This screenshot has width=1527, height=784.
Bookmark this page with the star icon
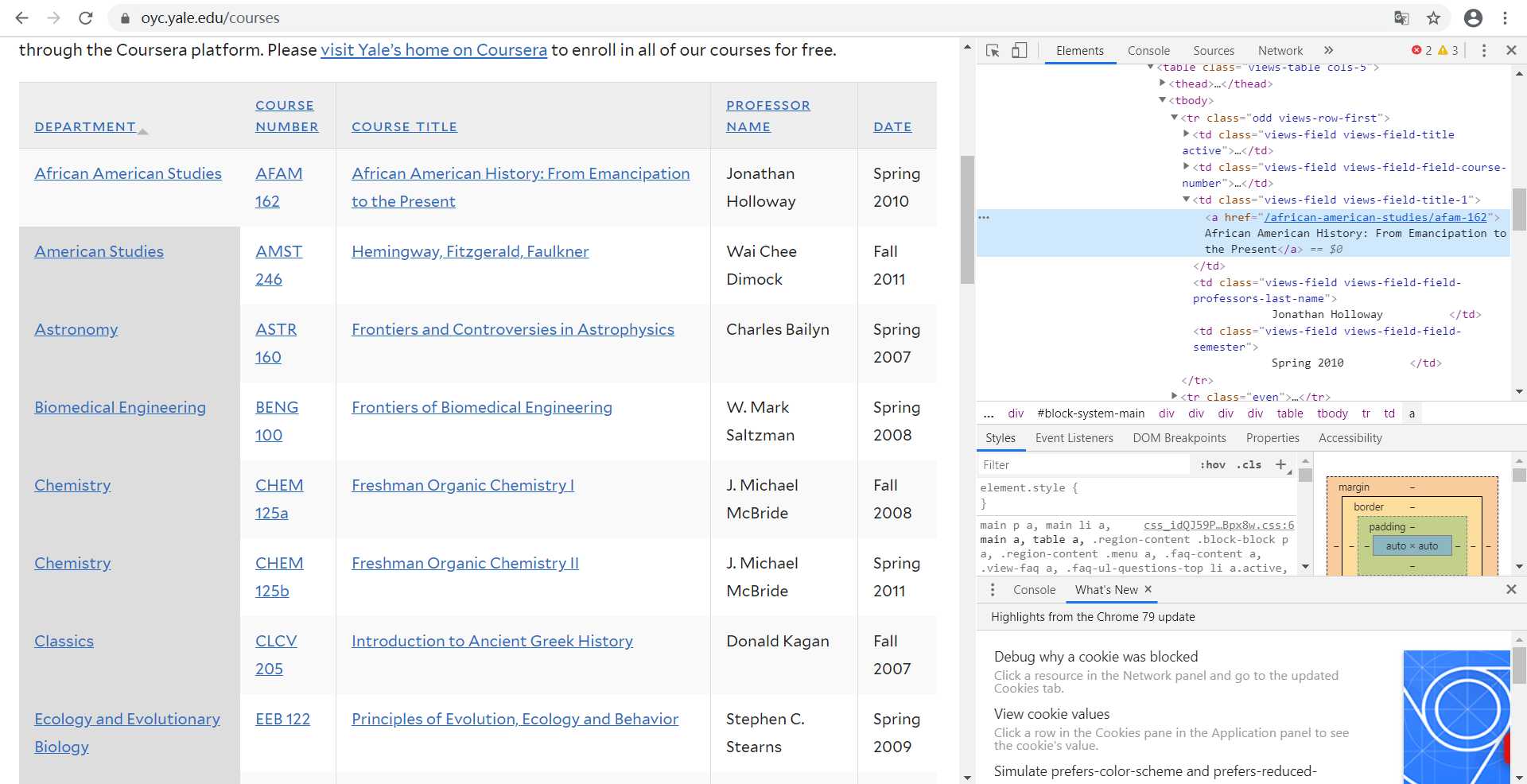[x=1433, y=17]
